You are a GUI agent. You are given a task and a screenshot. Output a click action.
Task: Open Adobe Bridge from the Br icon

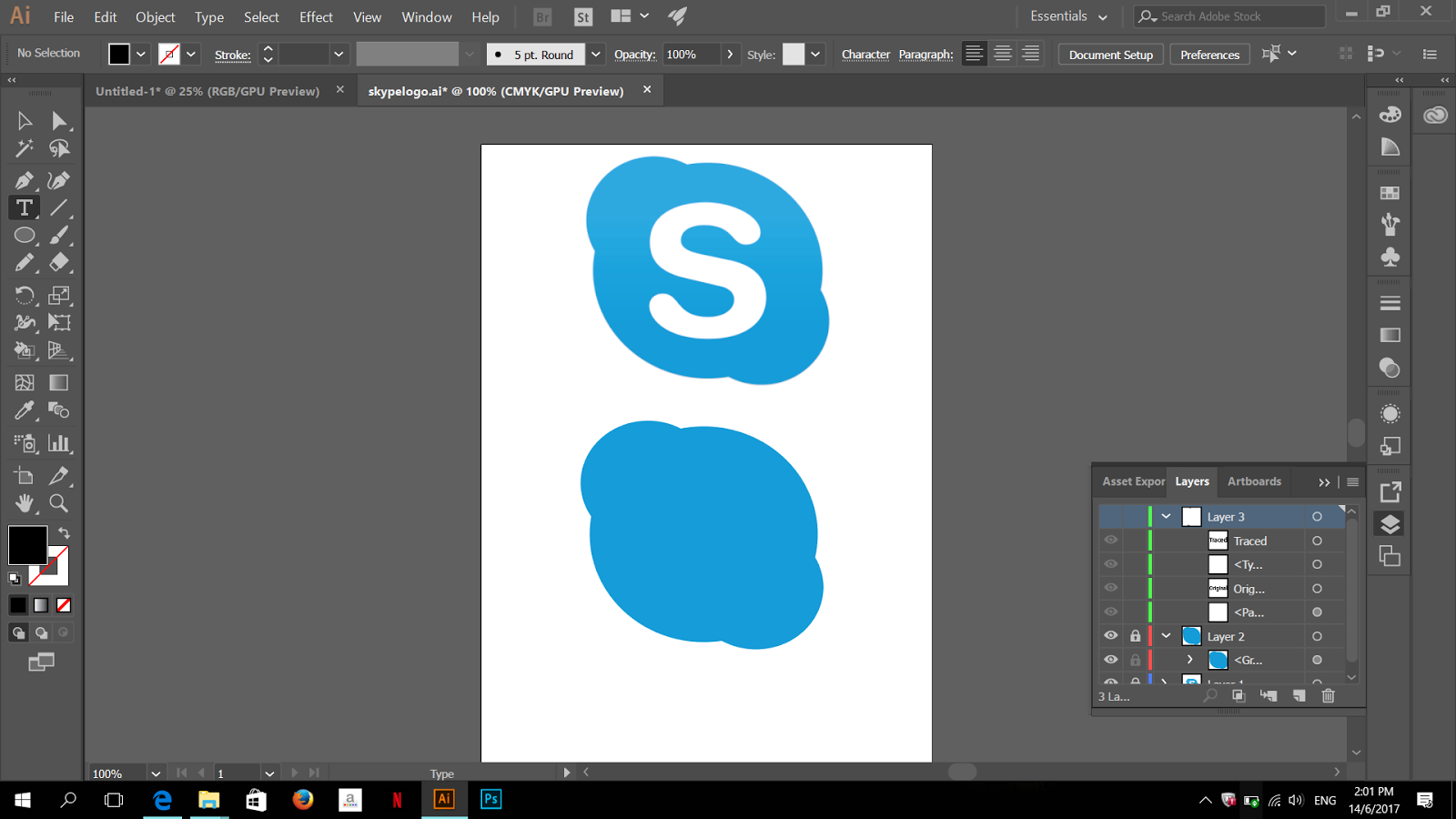[x=542, y=16]
